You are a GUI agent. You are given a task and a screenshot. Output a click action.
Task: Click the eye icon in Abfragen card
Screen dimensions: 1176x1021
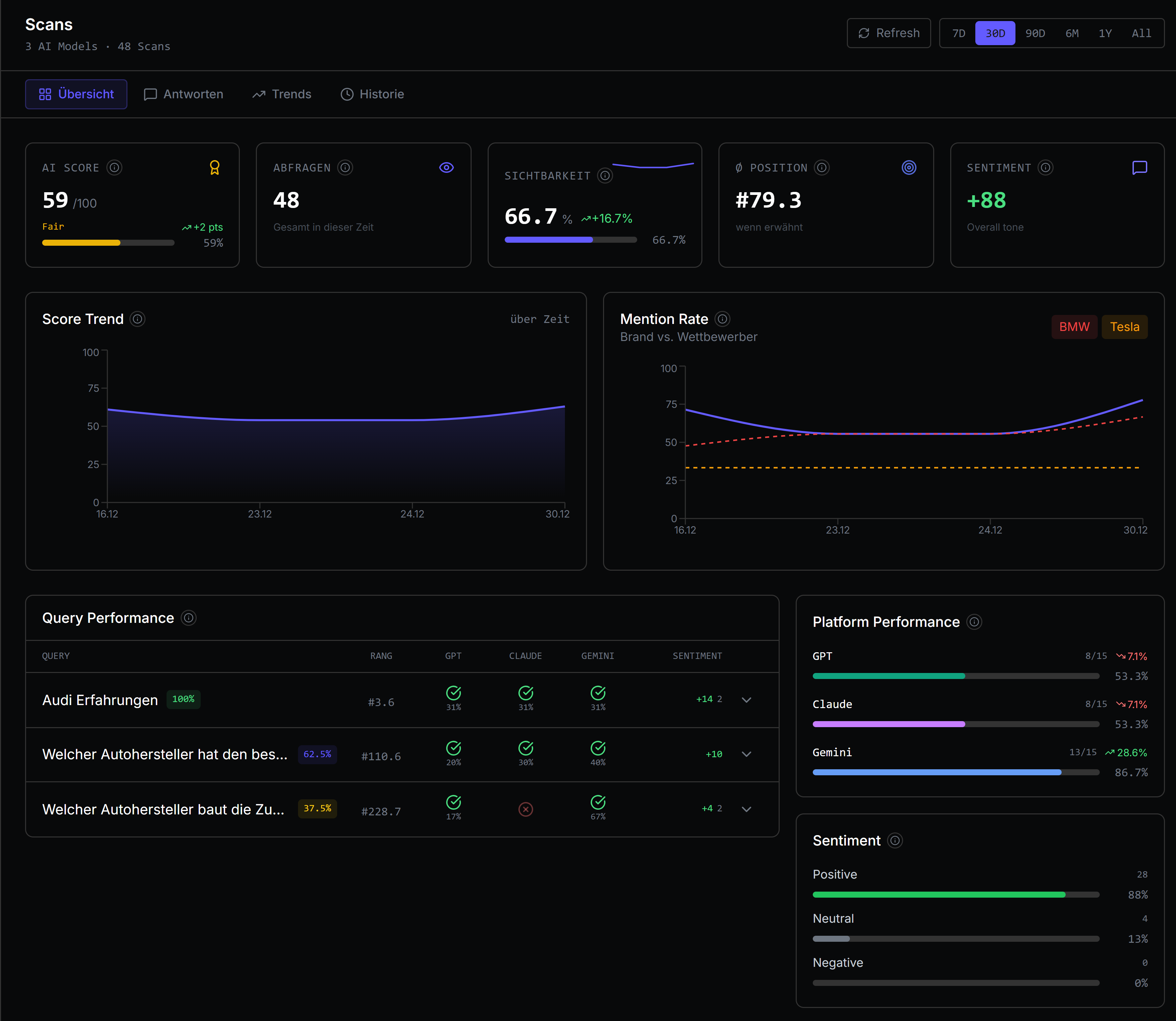[x=446, y=167]
